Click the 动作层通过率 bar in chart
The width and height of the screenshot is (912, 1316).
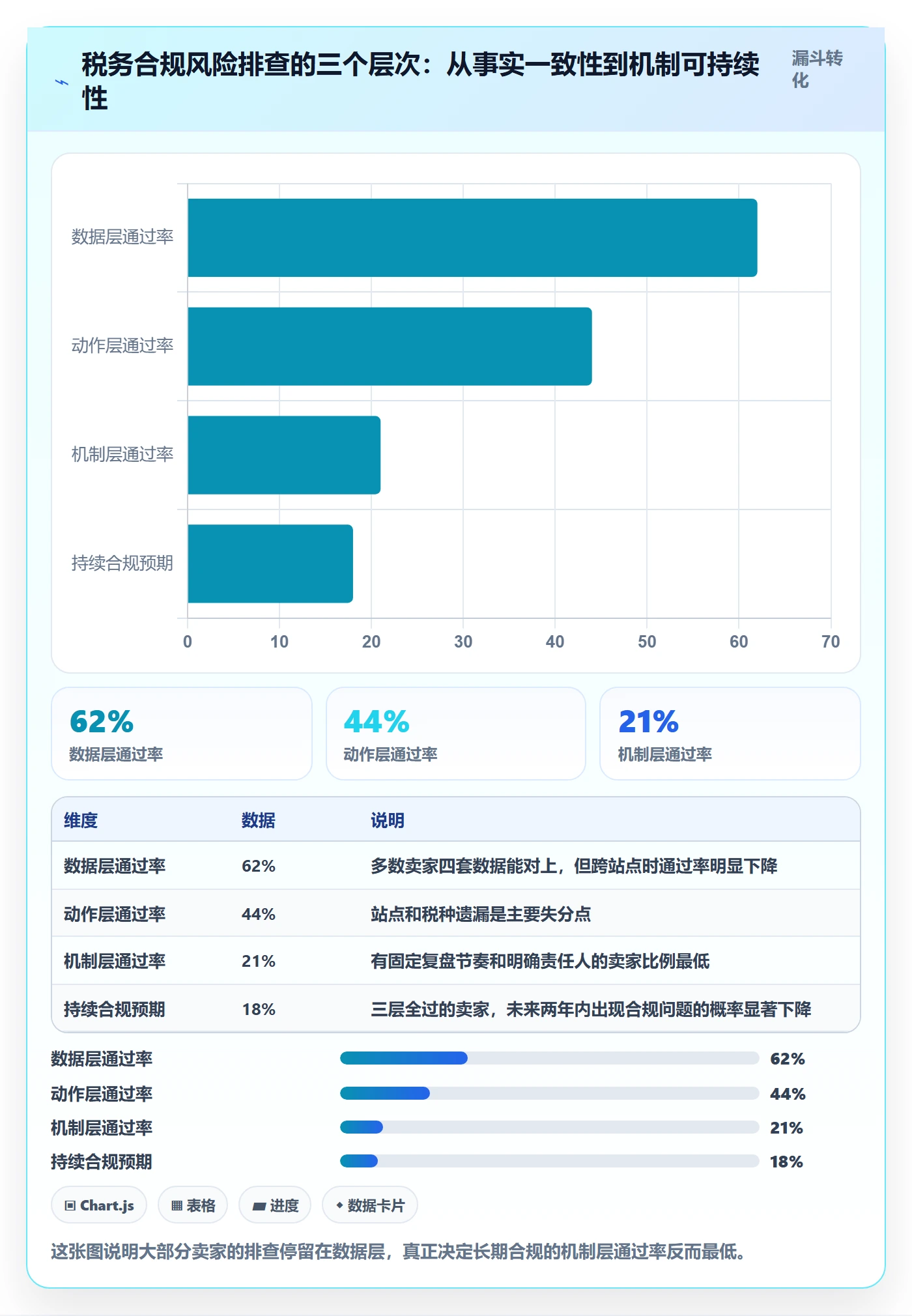coord(390,347)
